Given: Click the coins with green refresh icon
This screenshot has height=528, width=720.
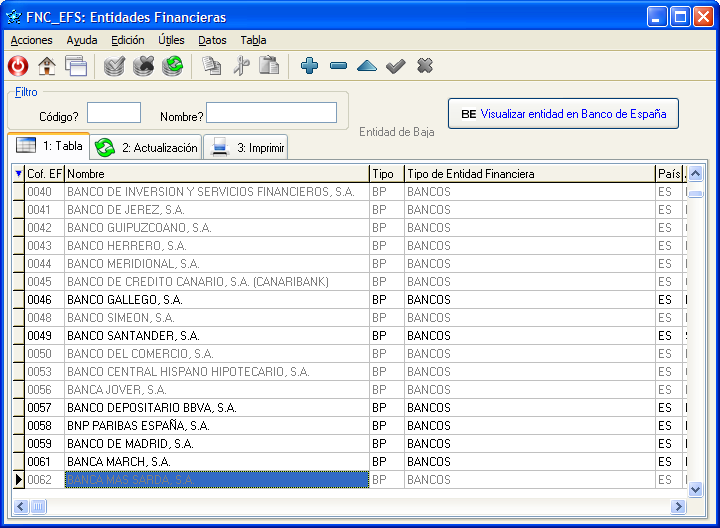Looking at the screenshot, I should click(172, 66).
